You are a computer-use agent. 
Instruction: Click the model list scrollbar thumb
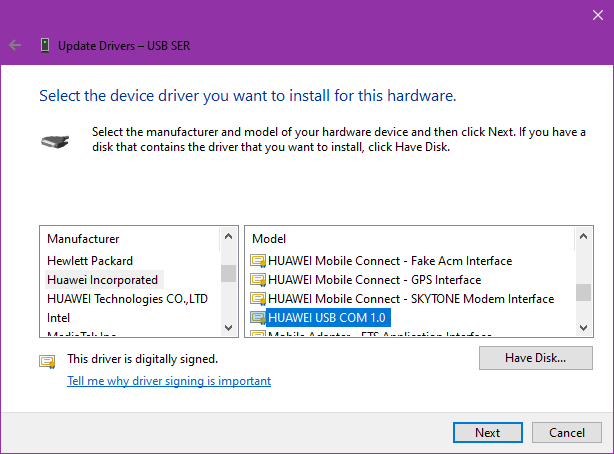(x=583, y=292)
